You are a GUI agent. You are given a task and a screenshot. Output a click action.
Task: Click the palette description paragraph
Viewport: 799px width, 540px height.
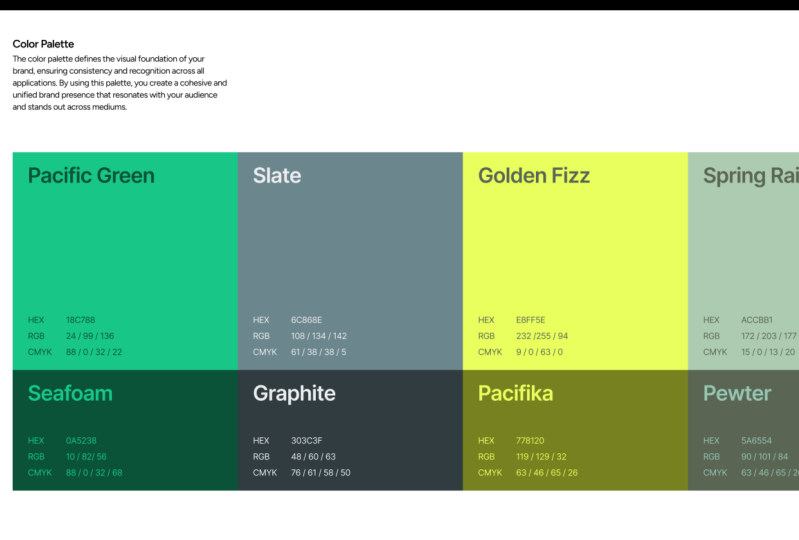pyautogui.click(x=120, y=83)
